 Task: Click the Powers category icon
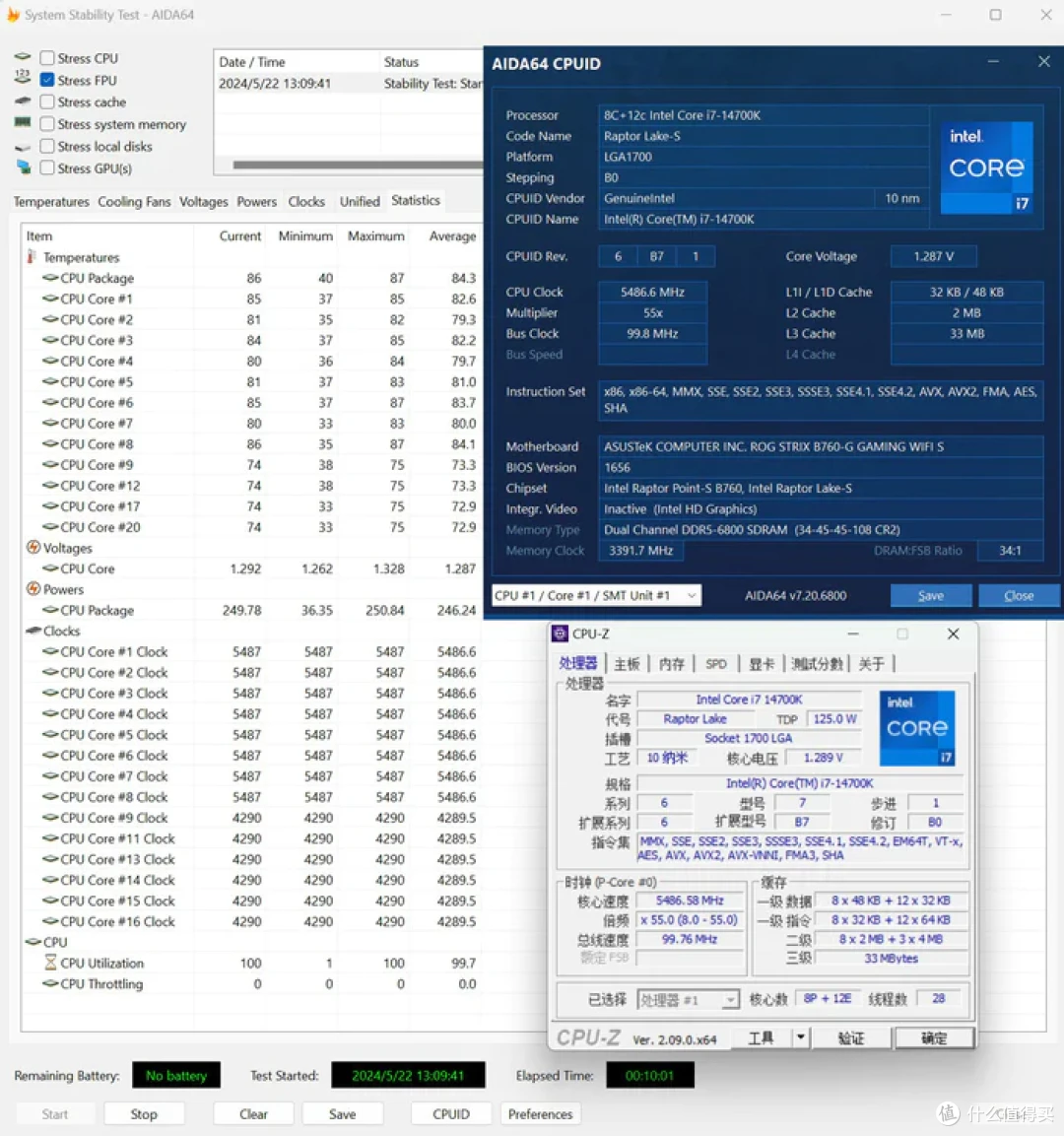tap(33, 589)
